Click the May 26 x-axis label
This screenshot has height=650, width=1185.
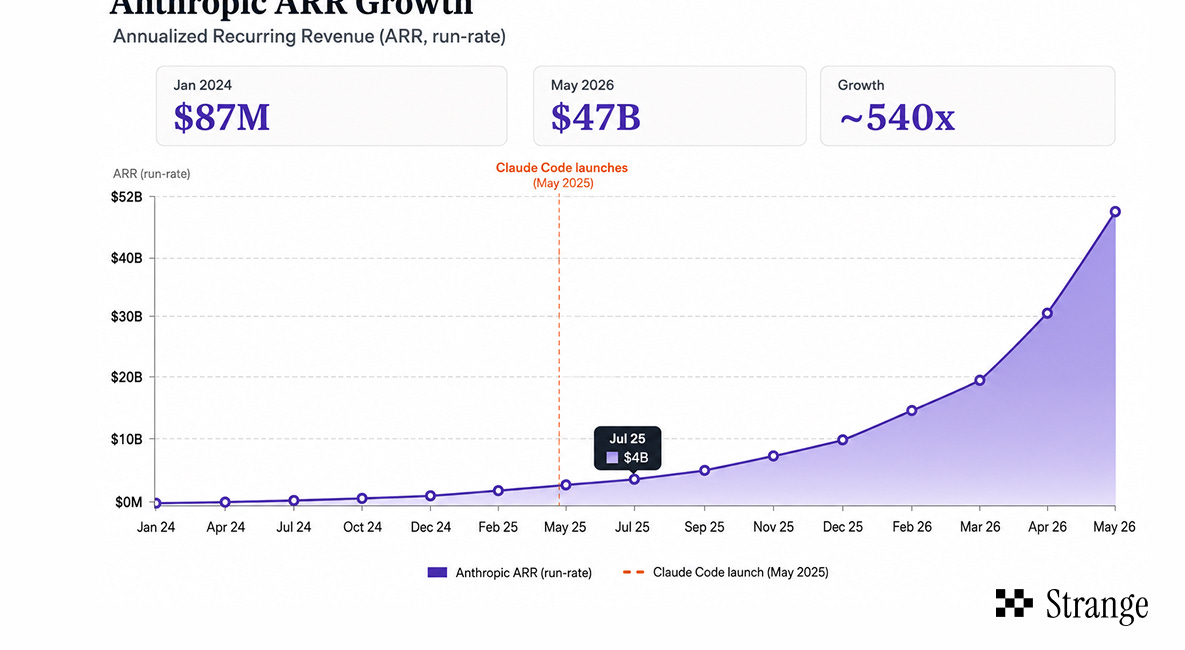[x=1114, y=527]
